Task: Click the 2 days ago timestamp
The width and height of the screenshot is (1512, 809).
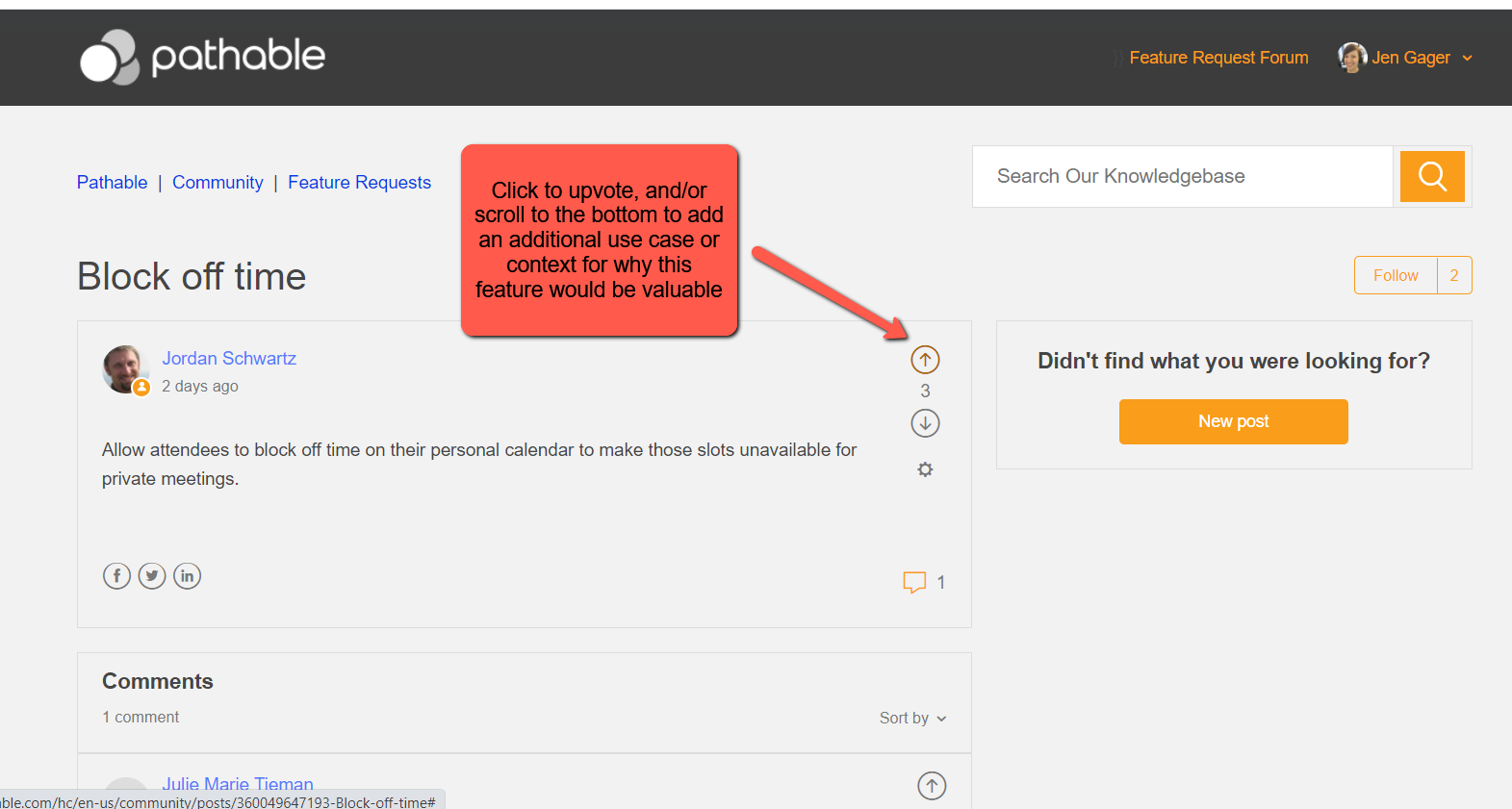Action: point(200,386)
